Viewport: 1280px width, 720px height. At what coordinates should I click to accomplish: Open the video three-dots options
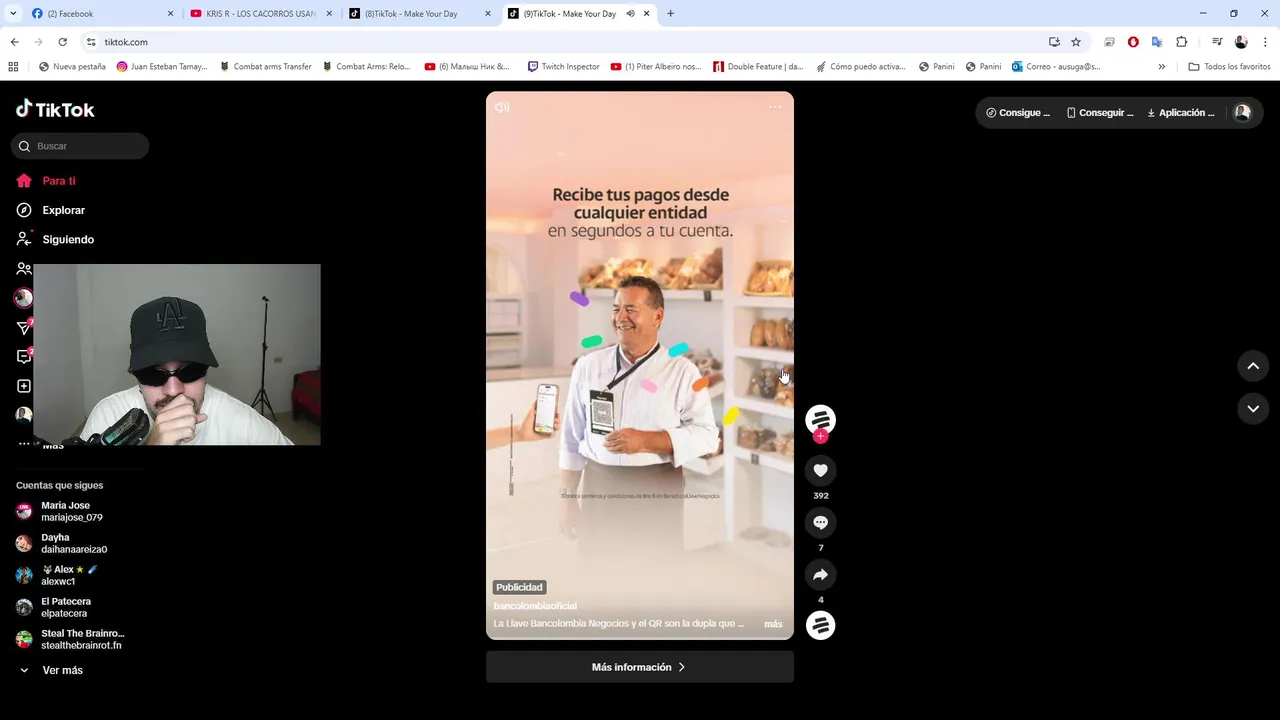click(775, 107)
